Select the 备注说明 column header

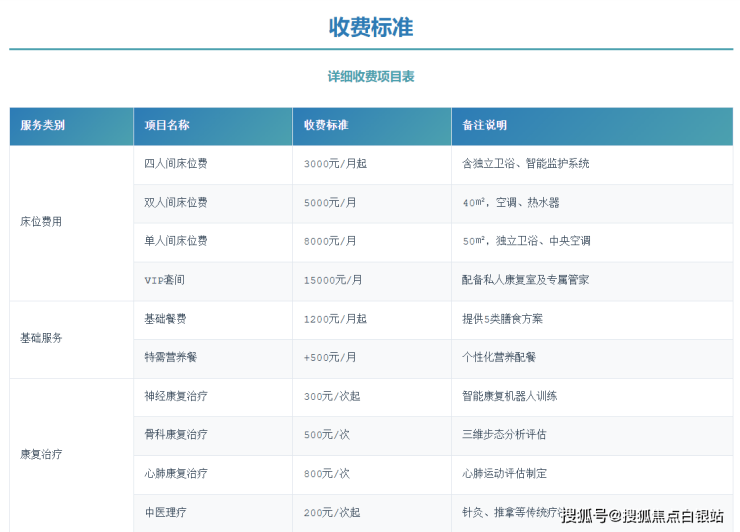(x=484, y=126)
